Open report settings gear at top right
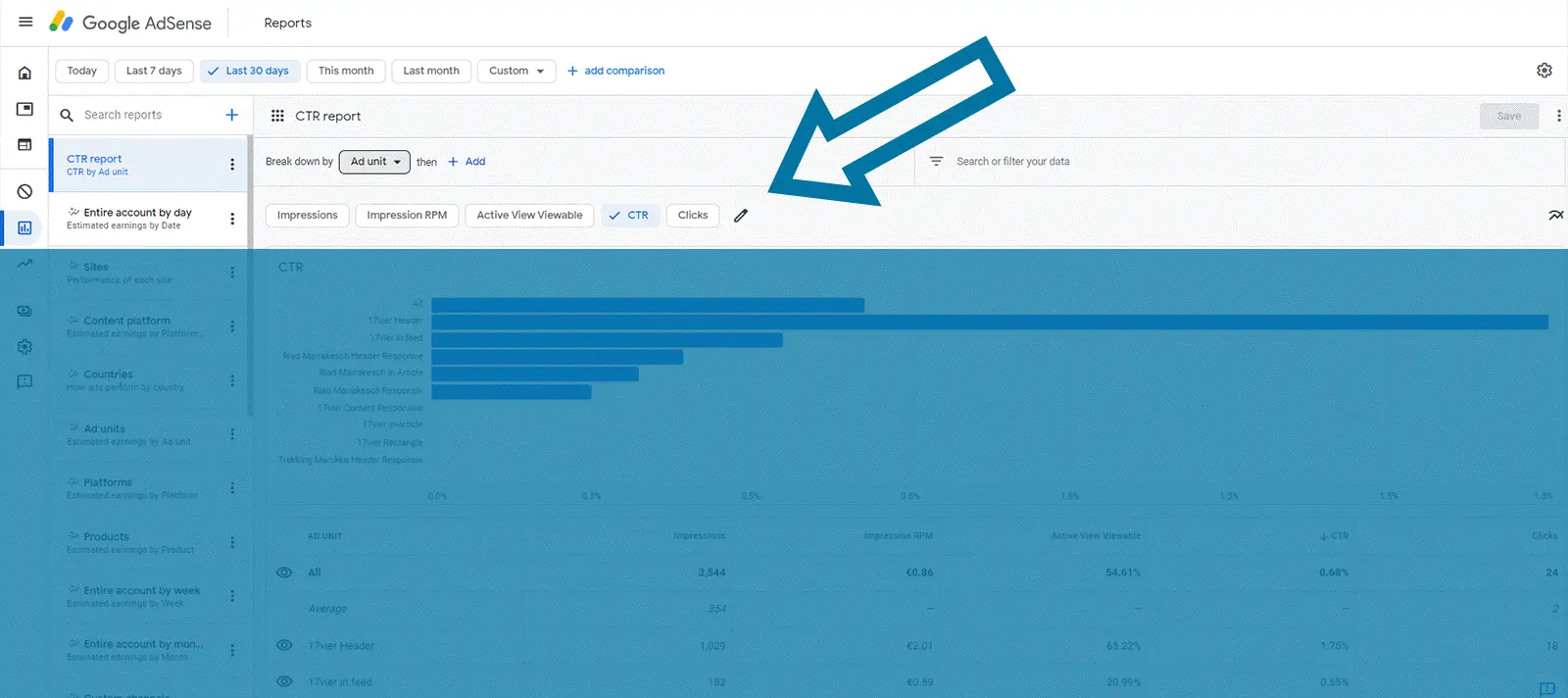1568x698 pixels. click(1544, 71)
